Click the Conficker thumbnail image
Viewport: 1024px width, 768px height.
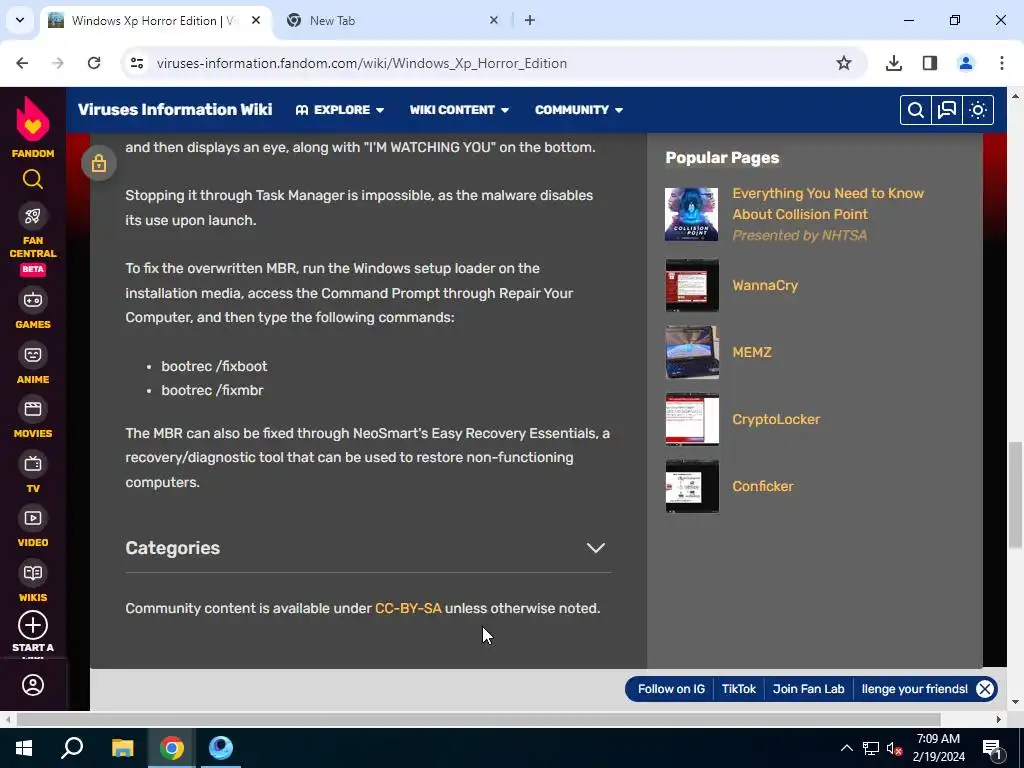692,486
